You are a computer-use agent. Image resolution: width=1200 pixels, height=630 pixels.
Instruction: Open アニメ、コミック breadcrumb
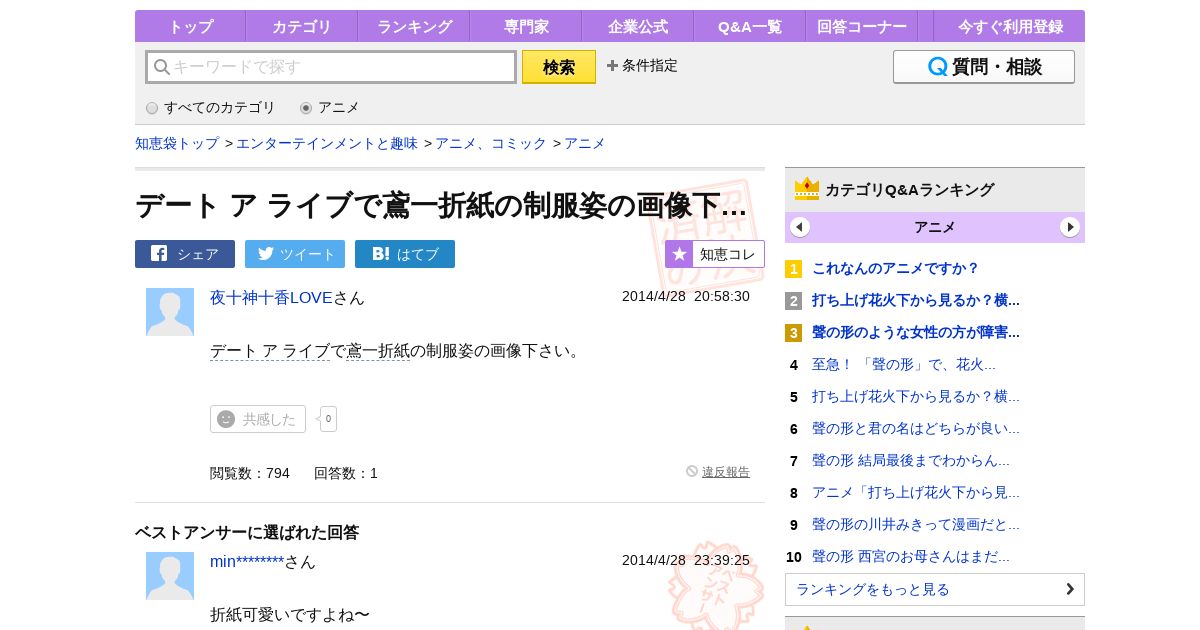pos(491,143)
